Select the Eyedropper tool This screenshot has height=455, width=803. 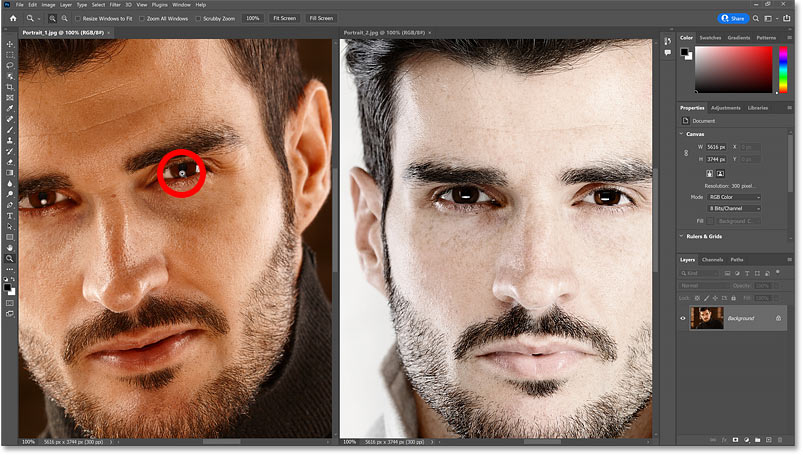pyautogui.click(x=10, y=109)
